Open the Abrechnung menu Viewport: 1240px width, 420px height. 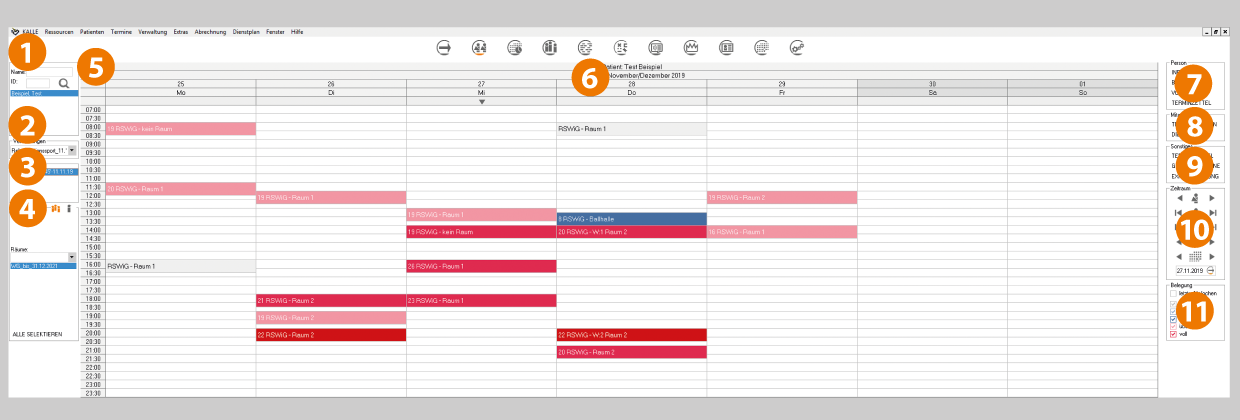coord(210,32)
